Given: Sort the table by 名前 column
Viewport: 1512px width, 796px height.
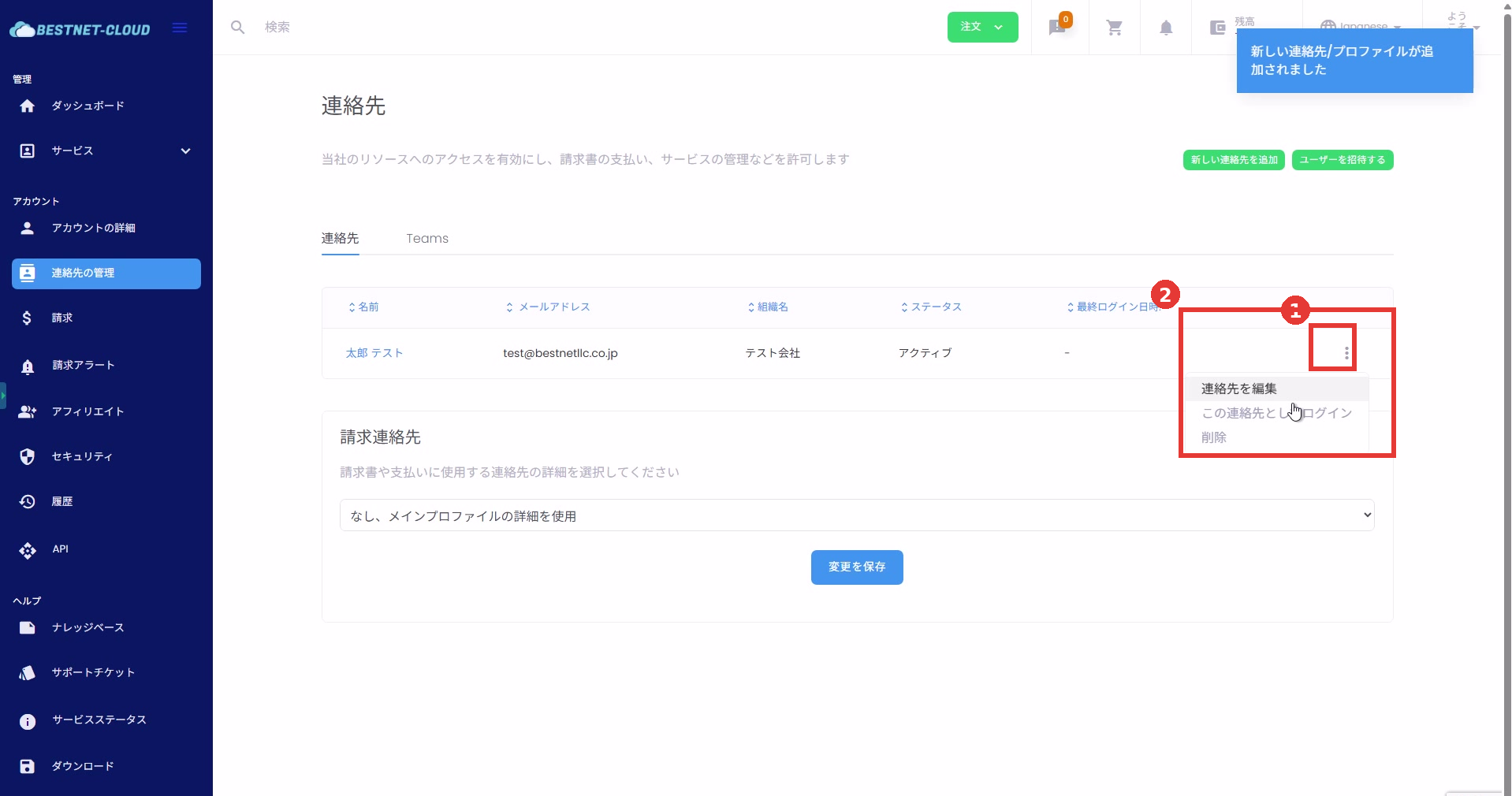Looking at the screenshot, I should point(363,307).
